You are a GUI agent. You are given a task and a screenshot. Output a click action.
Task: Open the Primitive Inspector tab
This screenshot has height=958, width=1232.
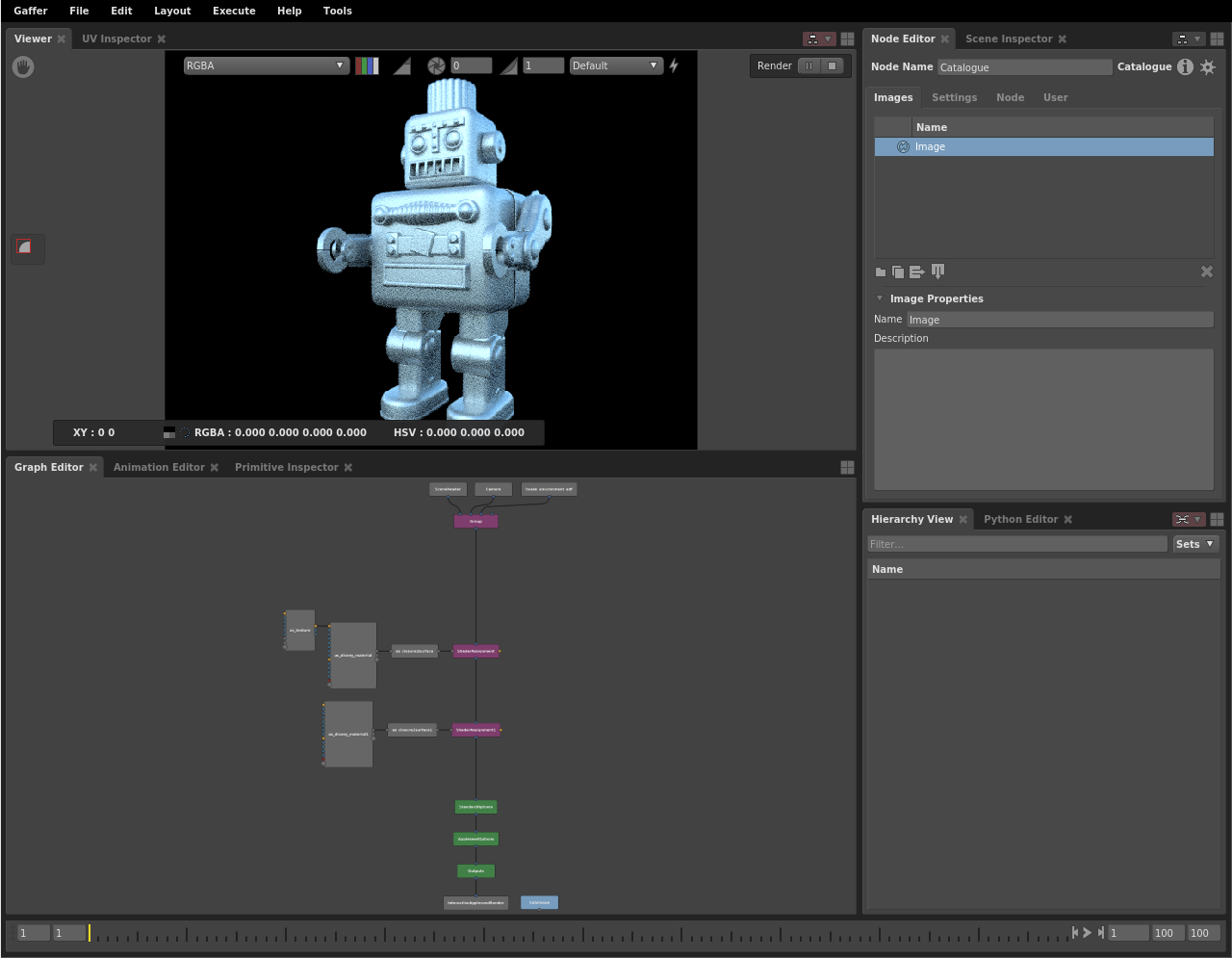(287, 467)
